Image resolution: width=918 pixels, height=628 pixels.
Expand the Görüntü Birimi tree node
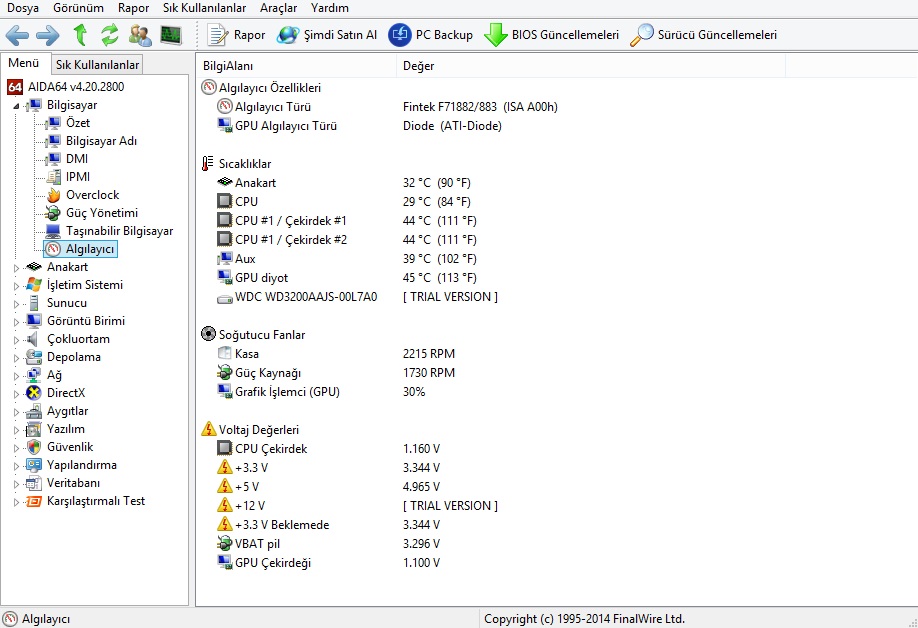[16, 322]
